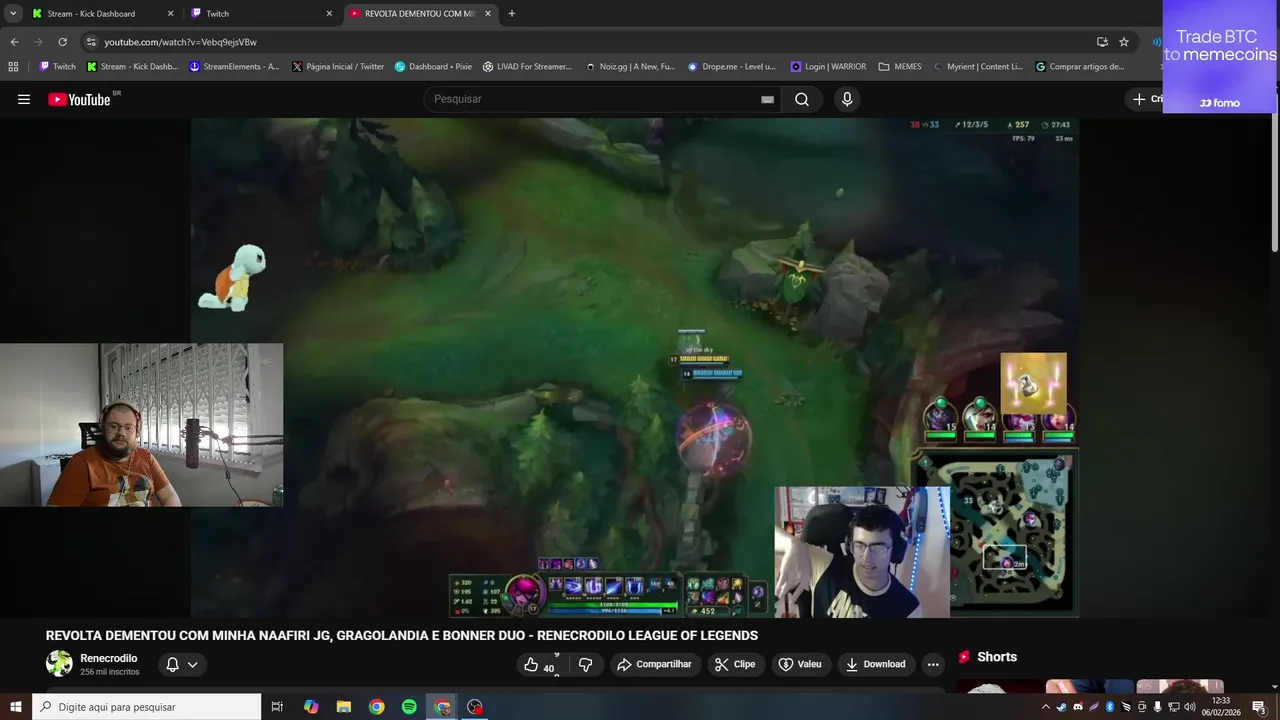The height and width of the screenshot is (720, 1280).
Task: Go to the YouTube home logo
Action: [79, 99]
